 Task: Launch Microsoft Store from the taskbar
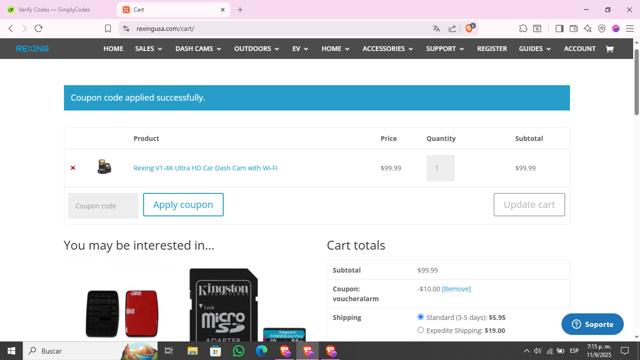[216, 351]
